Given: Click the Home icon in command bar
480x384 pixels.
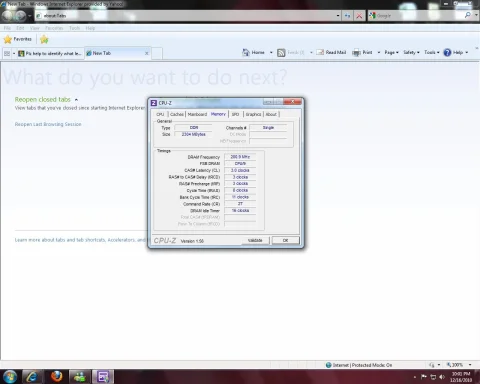Looking at the screenshot, I should tap(246, 52).
